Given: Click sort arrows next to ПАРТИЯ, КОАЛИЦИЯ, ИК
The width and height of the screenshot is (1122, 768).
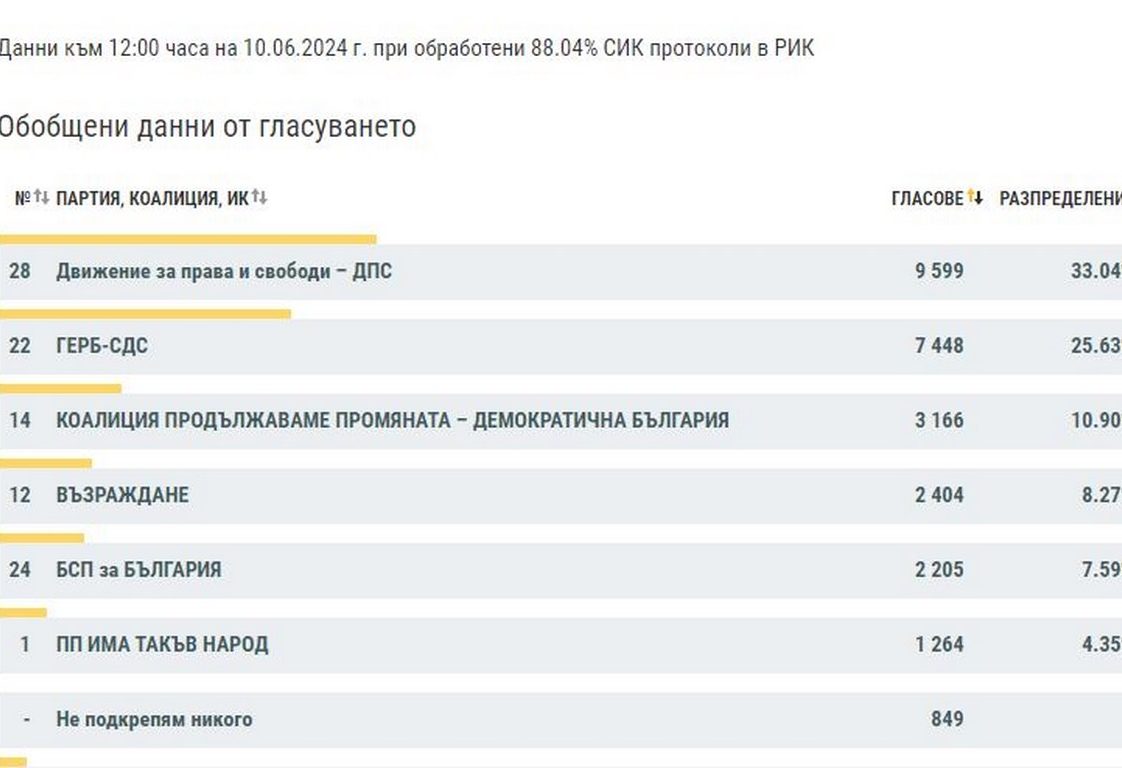Looking at the screenshot, I should (259, 197).
